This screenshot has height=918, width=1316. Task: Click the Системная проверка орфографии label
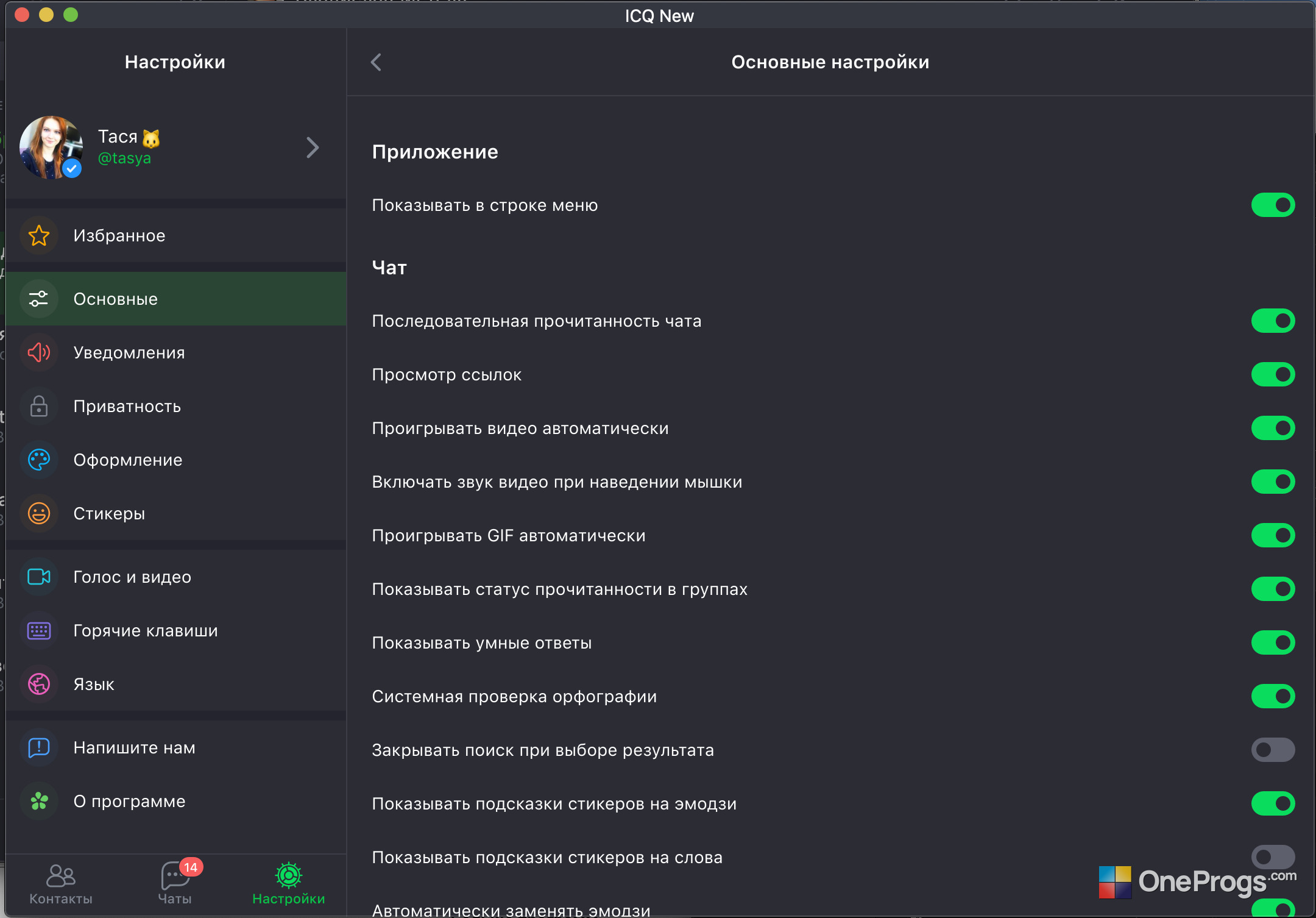514,697
